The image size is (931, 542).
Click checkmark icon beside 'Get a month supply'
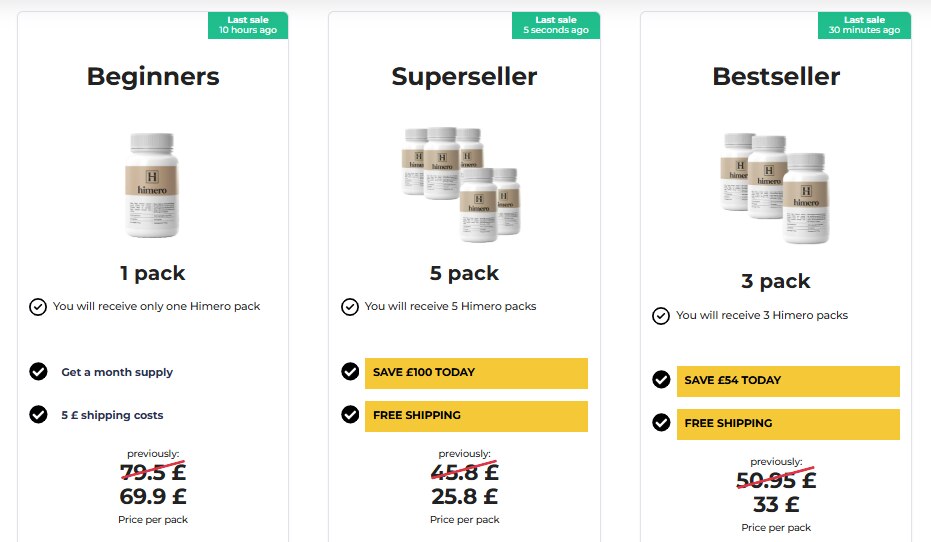coord(38,372)
